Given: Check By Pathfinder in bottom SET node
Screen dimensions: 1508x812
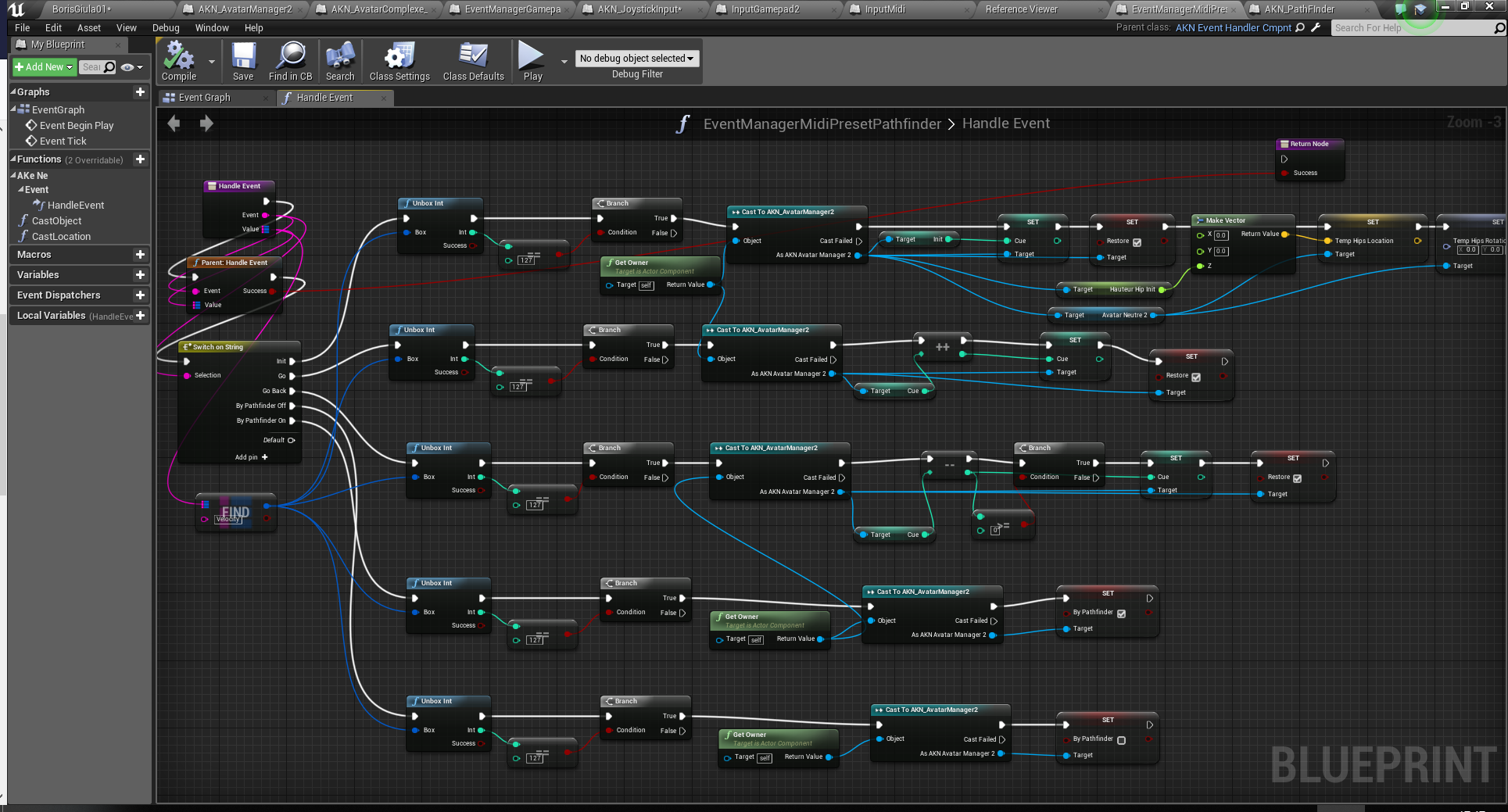Looking at the screenshot, I should point(1122,740).
